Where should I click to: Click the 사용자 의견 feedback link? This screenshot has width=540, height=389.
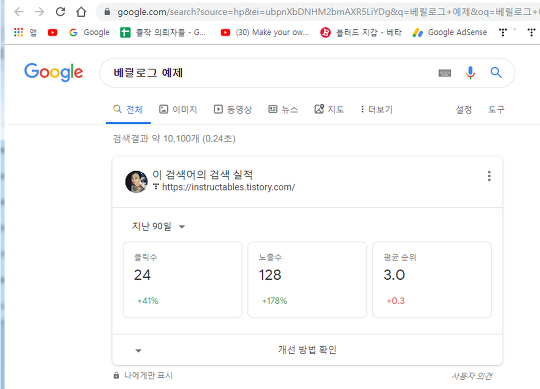[x=471, y=376]
